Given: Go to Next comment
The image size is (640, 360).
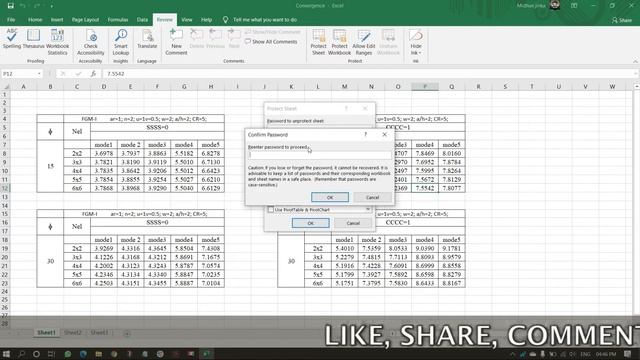Looking at the screenshot, I should [234, 39].
